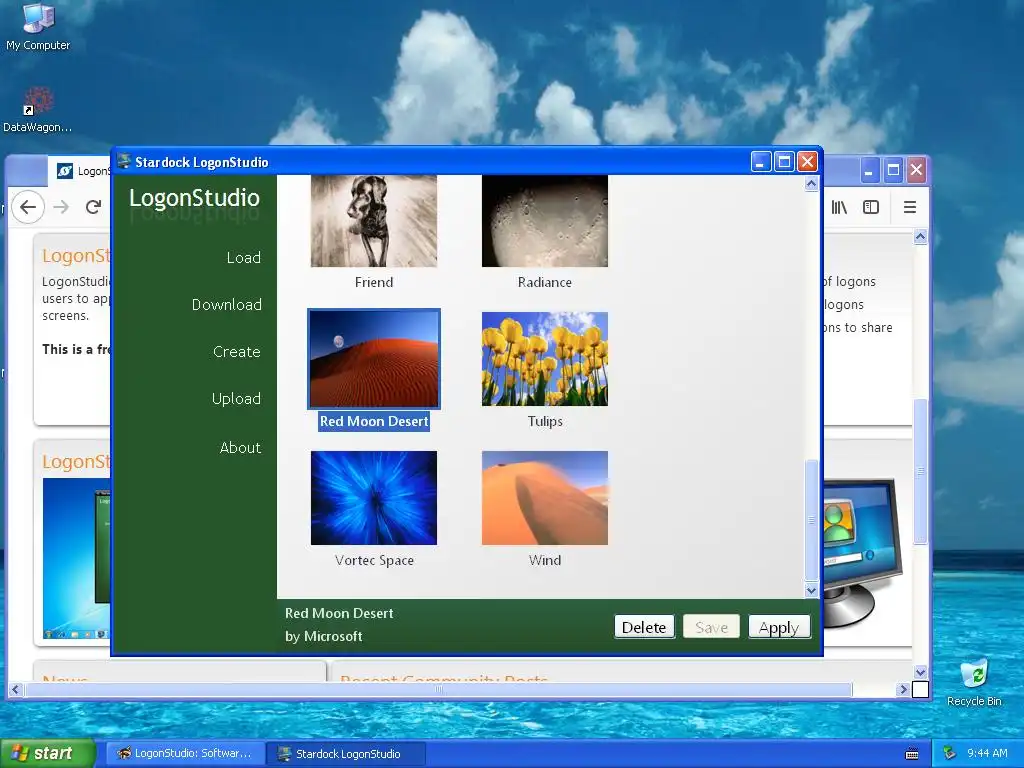The width and height of the screenshot is (1024, 768).
Task: Click the Delete button
Action: coord(644,627)
